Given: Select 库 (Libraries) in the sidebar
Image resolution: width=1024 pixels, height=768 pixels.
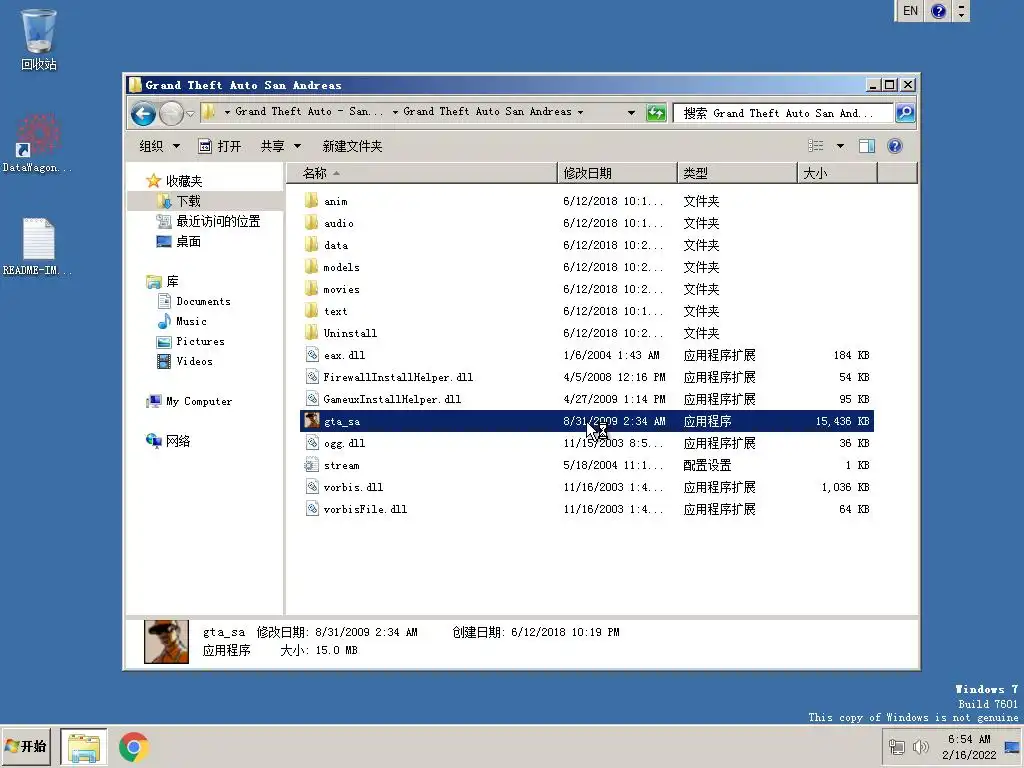Looking at the screenshot, I should pyautogui.click(x=163, y=281).
